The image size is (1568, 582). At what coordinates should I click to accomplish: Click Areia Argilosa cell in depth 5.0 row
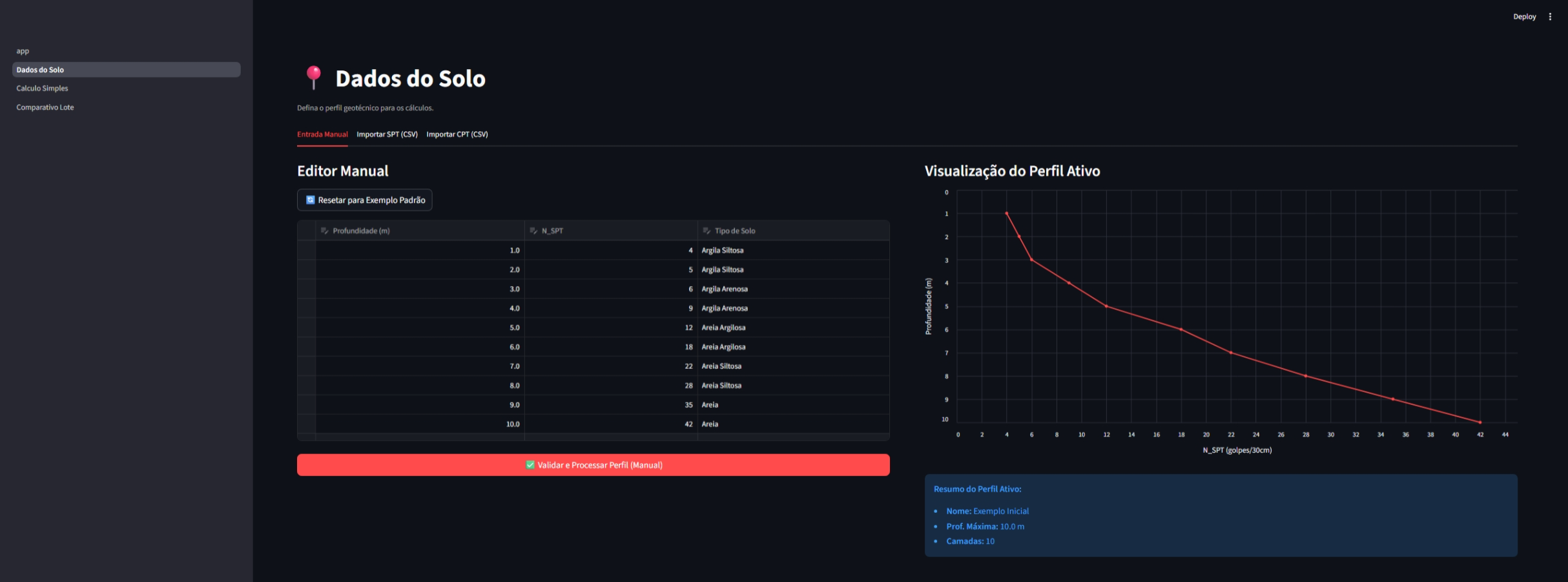point(794,327)
